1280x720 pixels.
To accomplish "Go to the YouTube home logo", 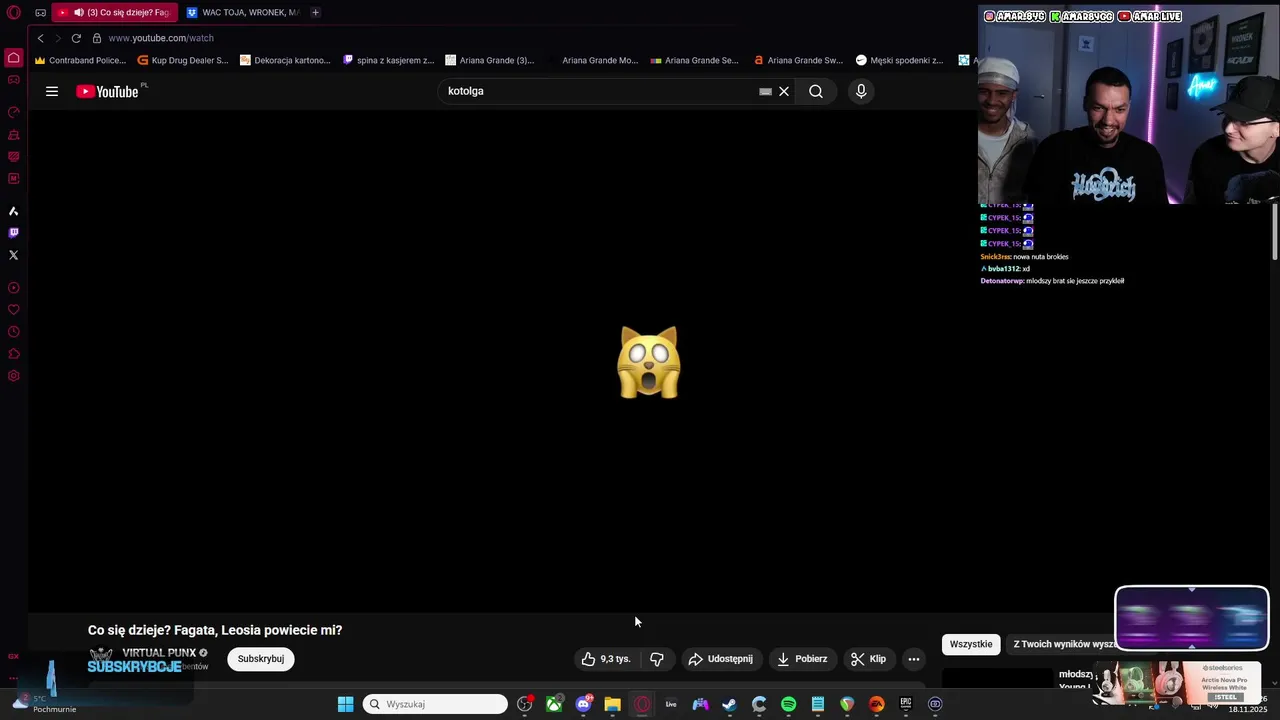I will 108,92.
